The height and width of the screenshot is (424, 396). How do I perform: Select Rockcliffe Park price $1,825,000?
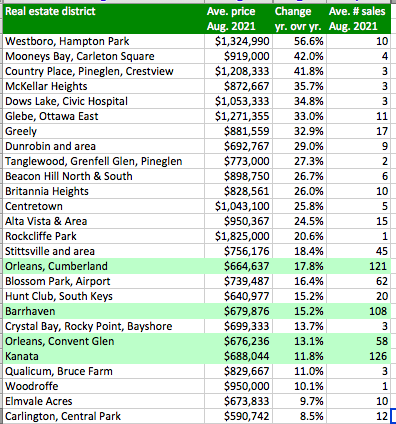coord(238,236)
